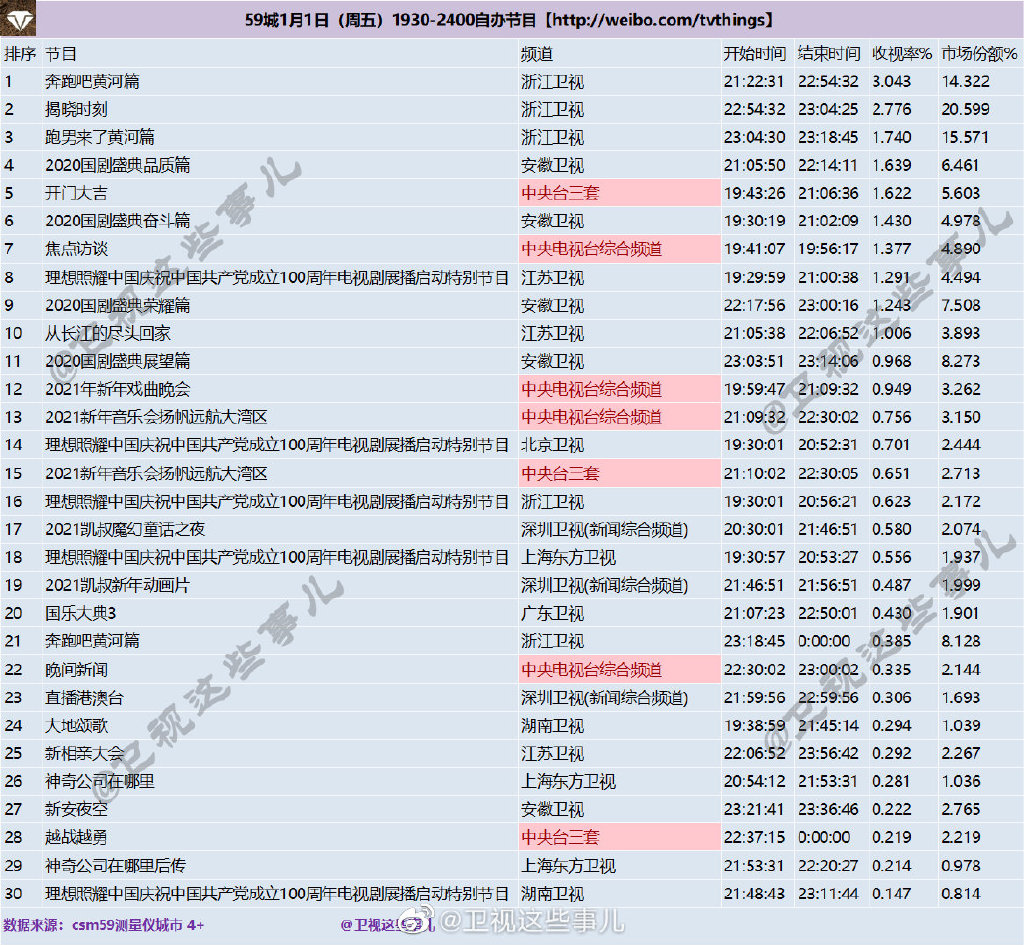
Task: Click the market share value 20.599
Action: (x=965, y=109)
